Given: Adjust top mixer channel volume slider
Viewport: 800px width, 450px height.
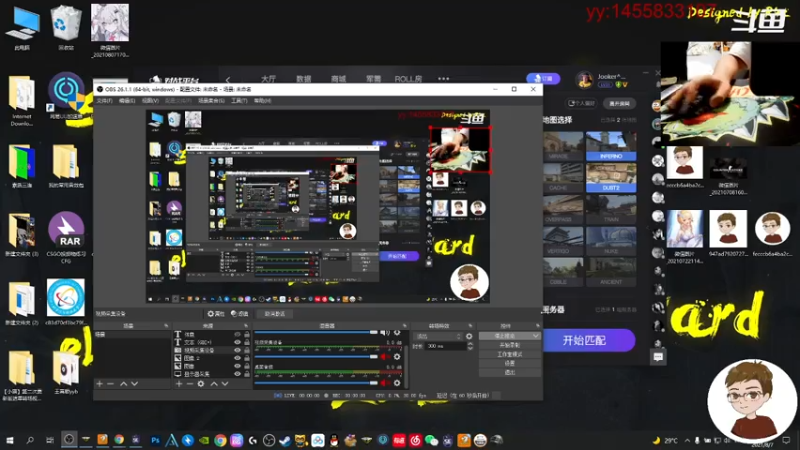Looking at the screenshot, I should click(316, 332).
